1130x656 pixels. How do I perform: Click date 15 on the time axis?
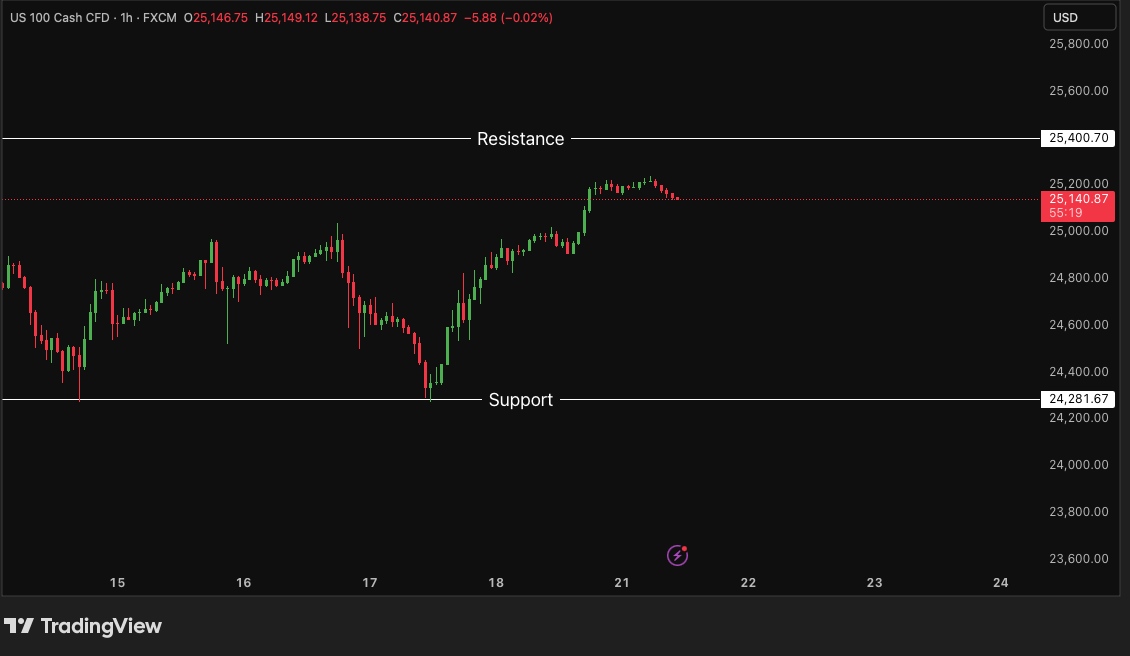click(x=117, y=583)
